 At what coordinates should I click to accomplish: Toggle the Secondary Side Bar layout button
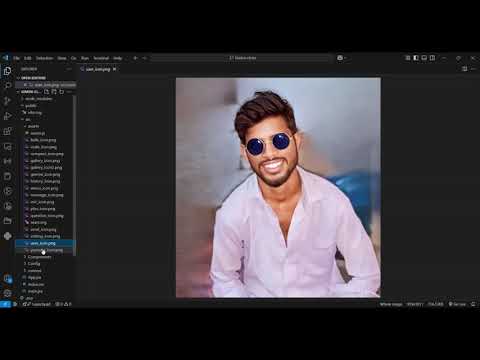432,58
